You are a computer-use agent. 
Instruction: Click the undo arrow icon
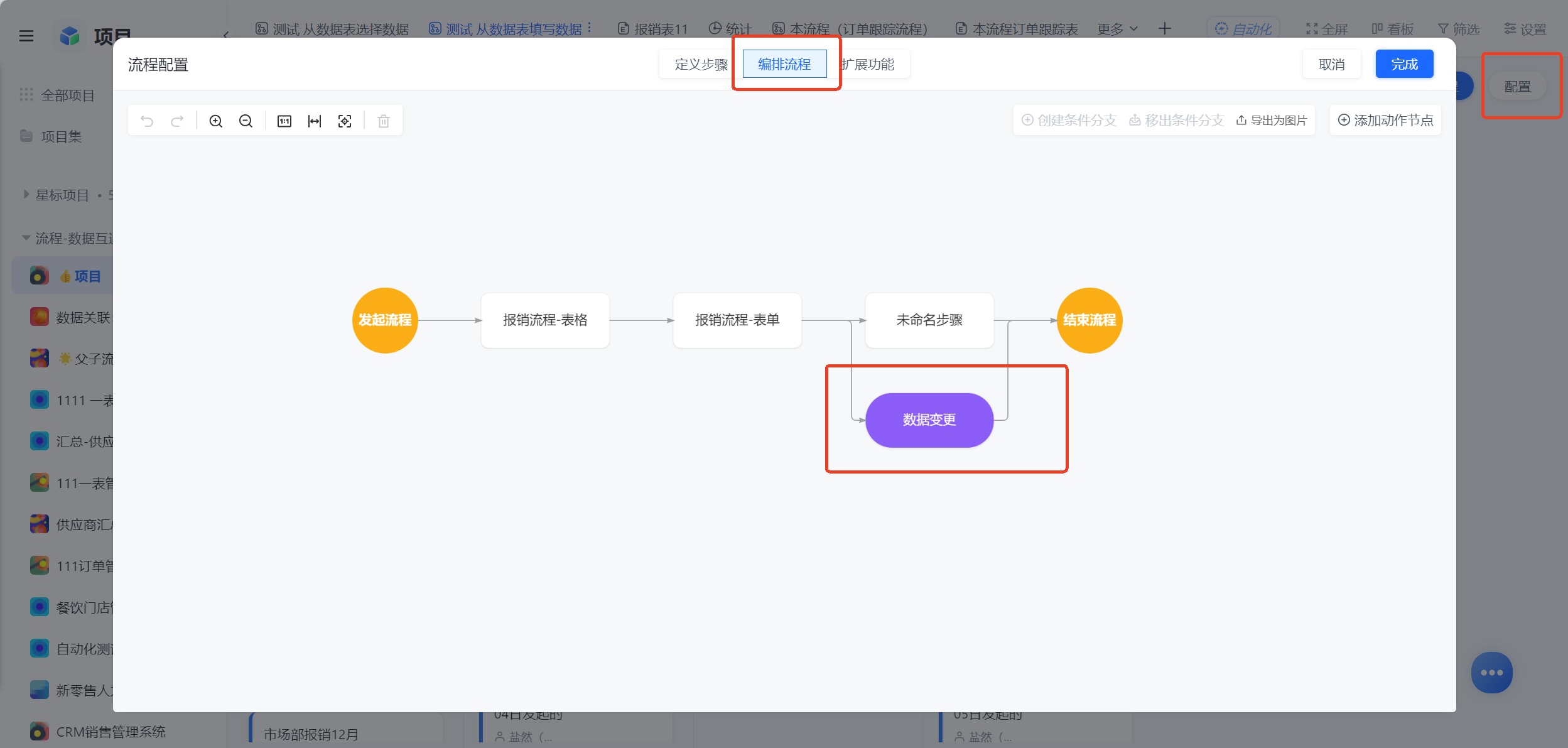(147, 121)
